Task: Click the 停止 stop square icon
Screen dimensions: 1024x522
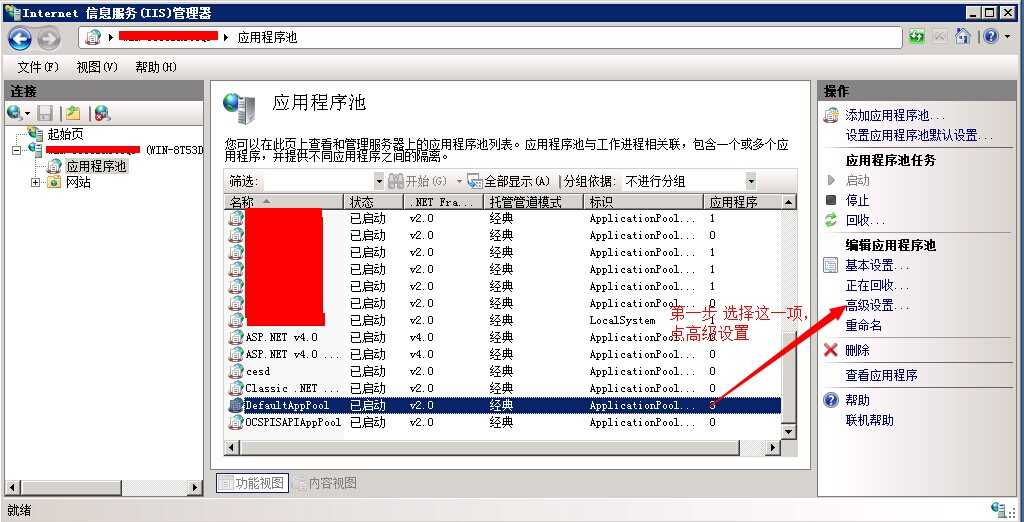Action: tap(831, 200)
